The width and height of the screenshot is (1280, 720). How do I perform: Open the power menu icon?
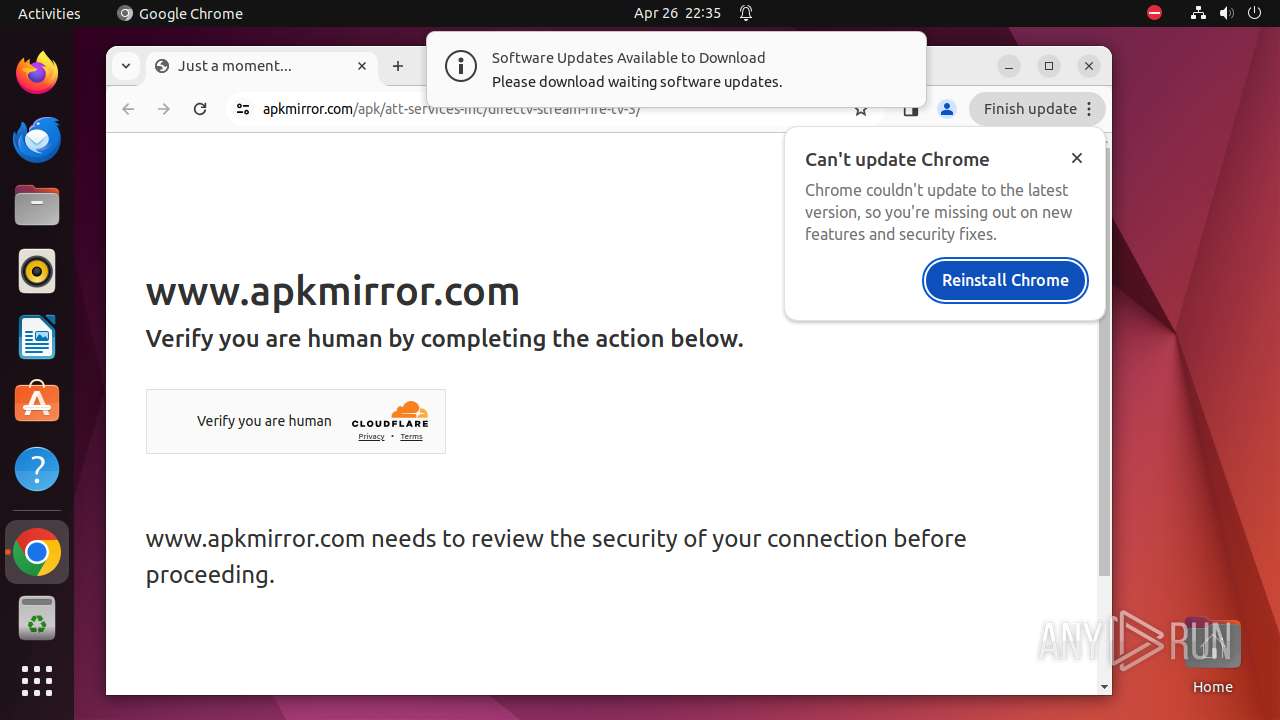coord(1254,13)
